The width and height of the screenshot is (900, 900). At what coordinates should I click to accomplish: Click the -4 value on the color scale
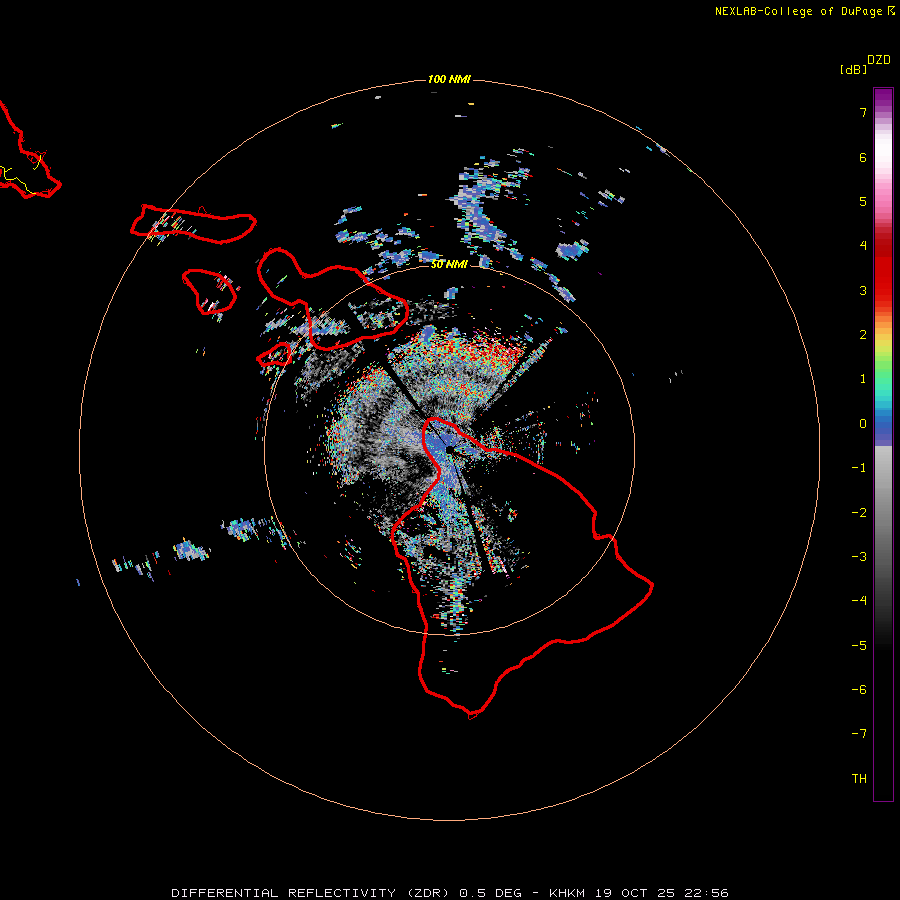(x=859, y=601)
